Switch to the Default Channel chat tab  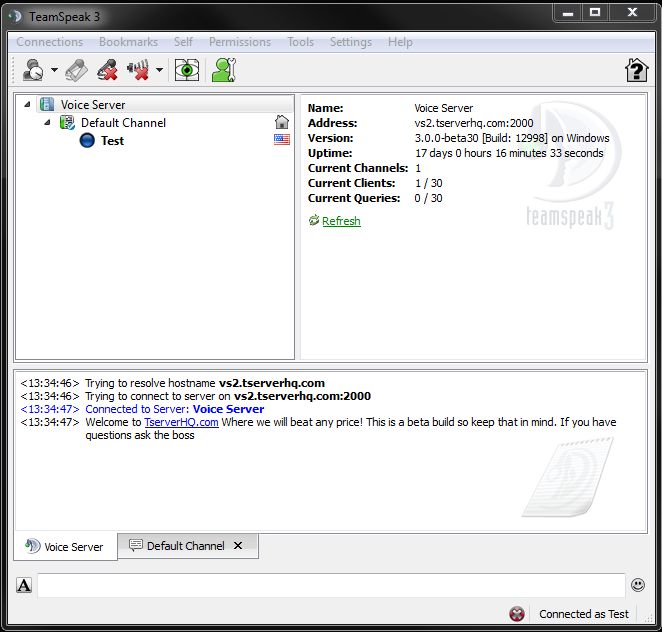coord(188,546)
